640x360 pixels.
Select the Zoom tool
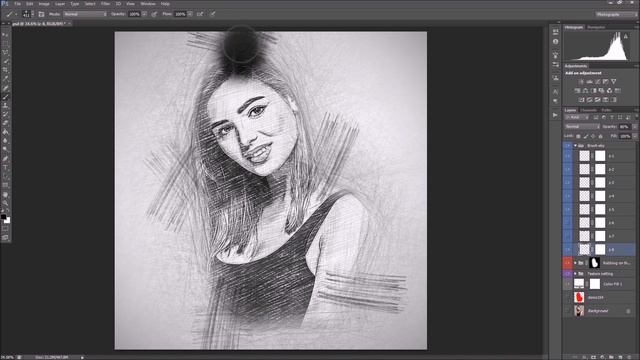coord(5,203)
